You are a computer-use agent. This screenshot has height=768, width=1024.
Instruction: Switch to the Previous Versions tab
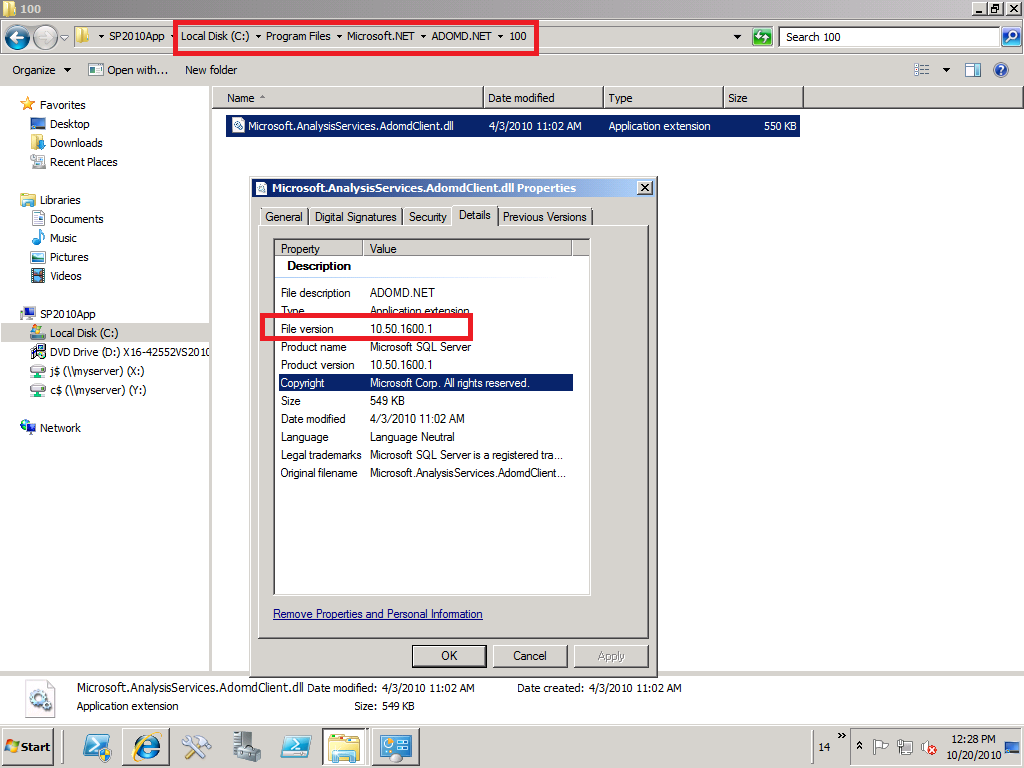(x=545, y=217)
